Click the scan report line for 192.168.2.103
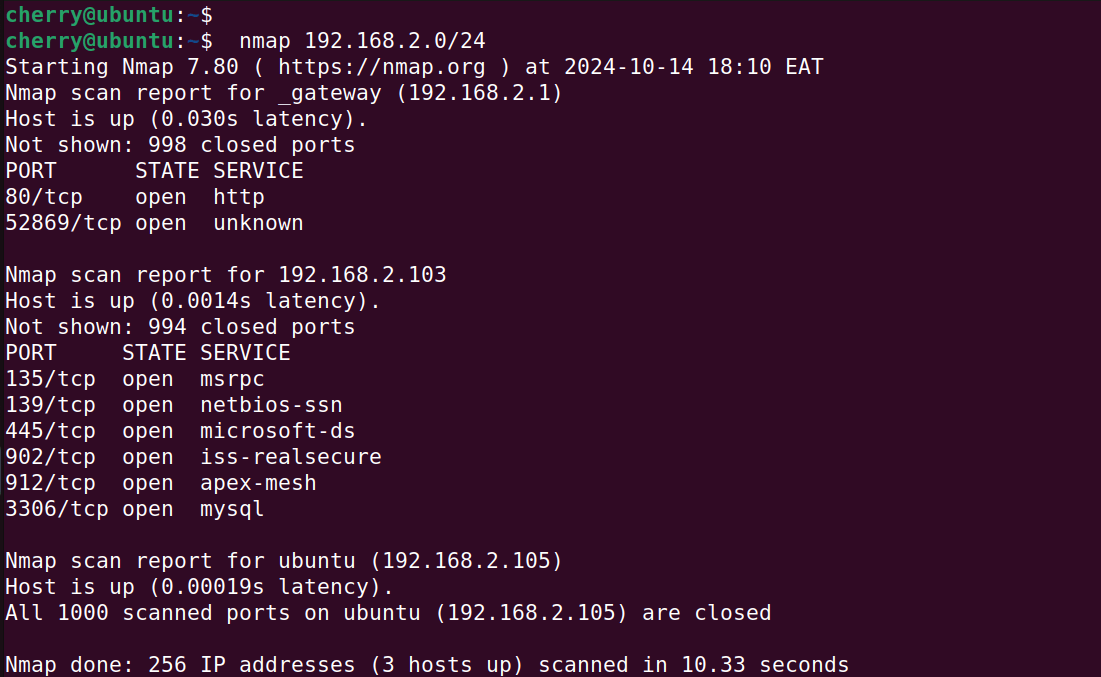This screenshot has width=1101, height=677. [x=225, y=275]
